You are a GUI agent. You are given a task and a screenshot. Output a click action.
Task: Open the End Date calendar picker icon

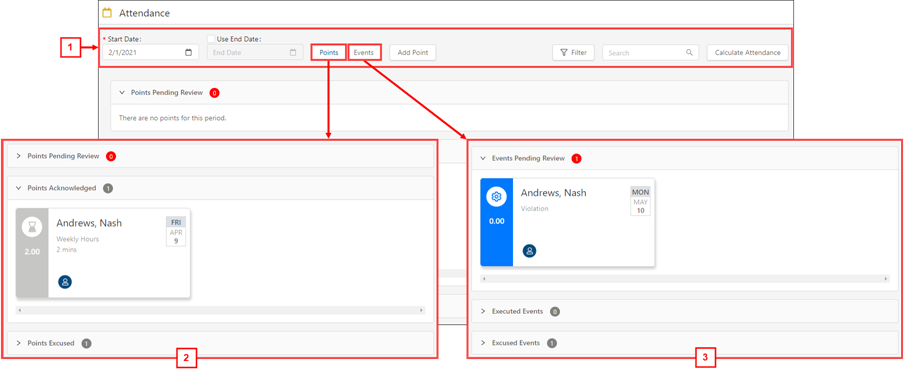click(x=293, y=52)
